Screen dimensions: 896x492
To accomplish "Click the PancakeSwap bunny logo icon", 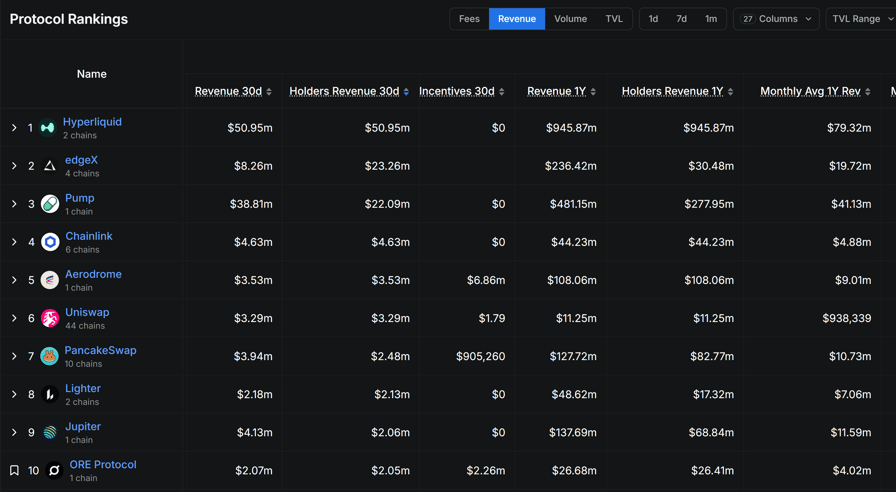I will 50,356.
